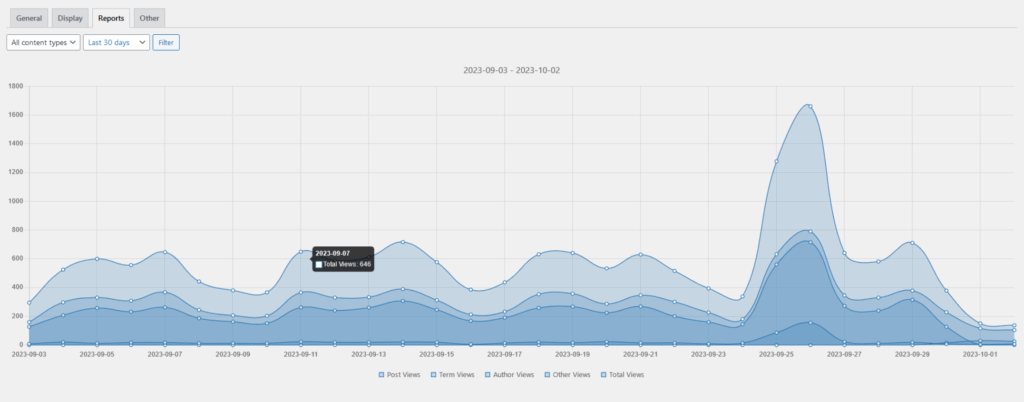Click the Total Views point at 2023-09-29

911,243
